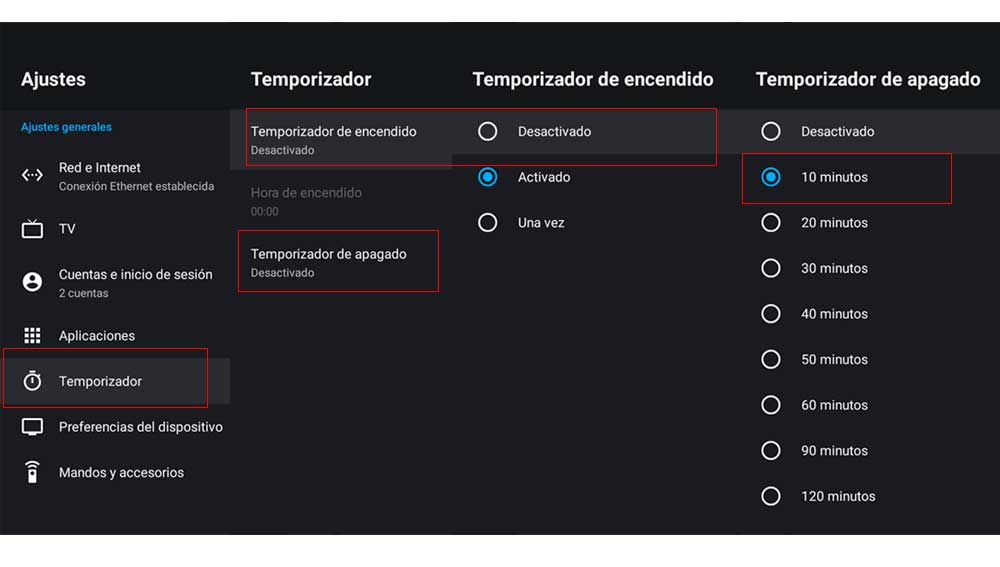Select the Una vez radio option
This screenshot has height=567, width=1000.
pos(488,223)
